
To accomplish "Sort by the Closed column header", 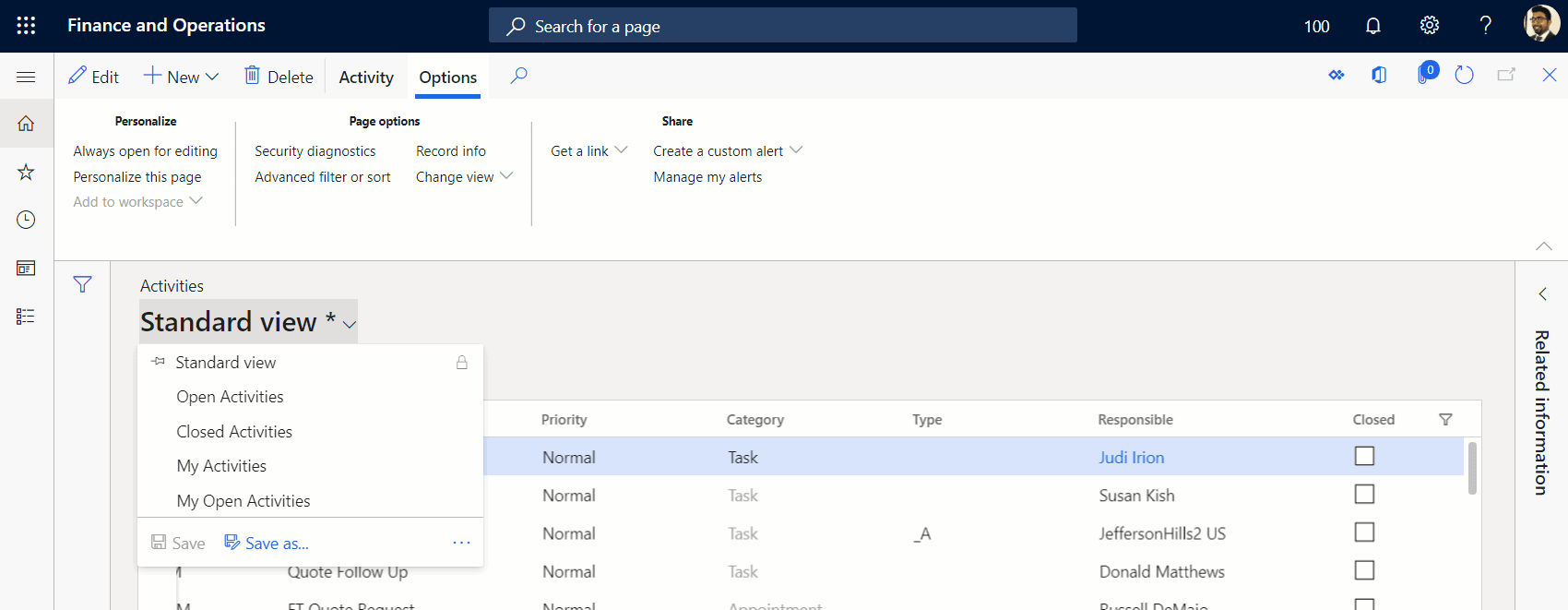I will coord(1373,420).
